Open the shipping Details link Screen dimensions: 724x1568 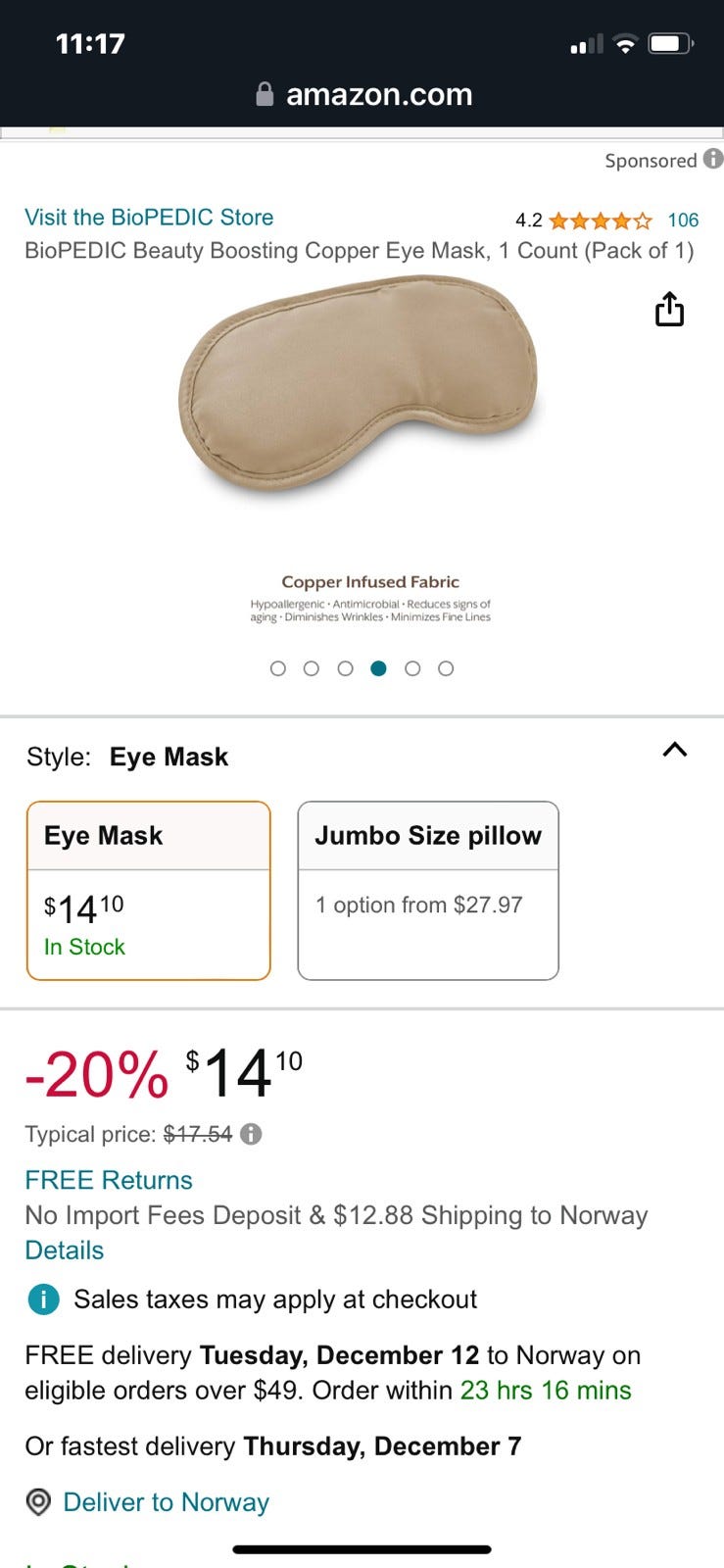(65, 1250)
